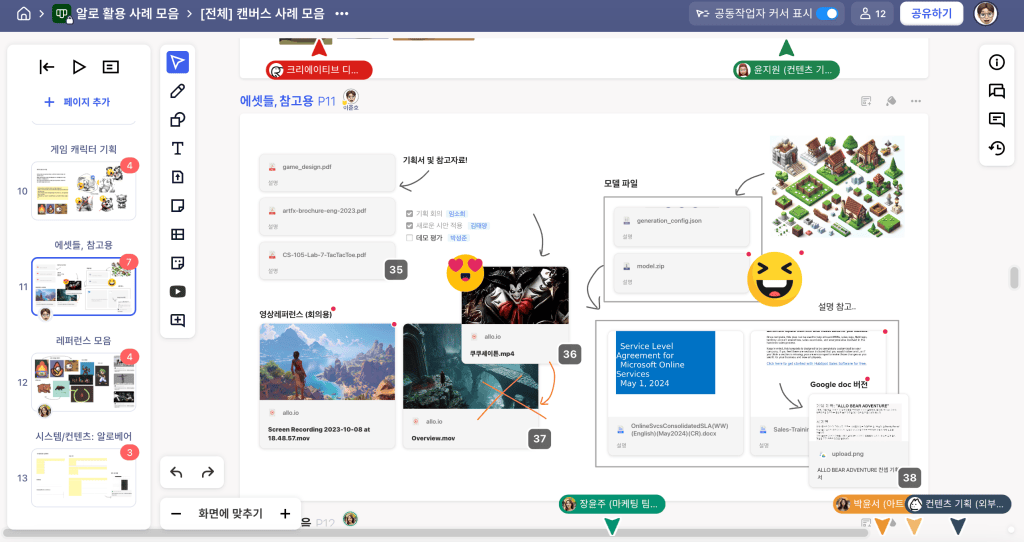
Task: Open the comments panel icon
Action: [997, 120]
